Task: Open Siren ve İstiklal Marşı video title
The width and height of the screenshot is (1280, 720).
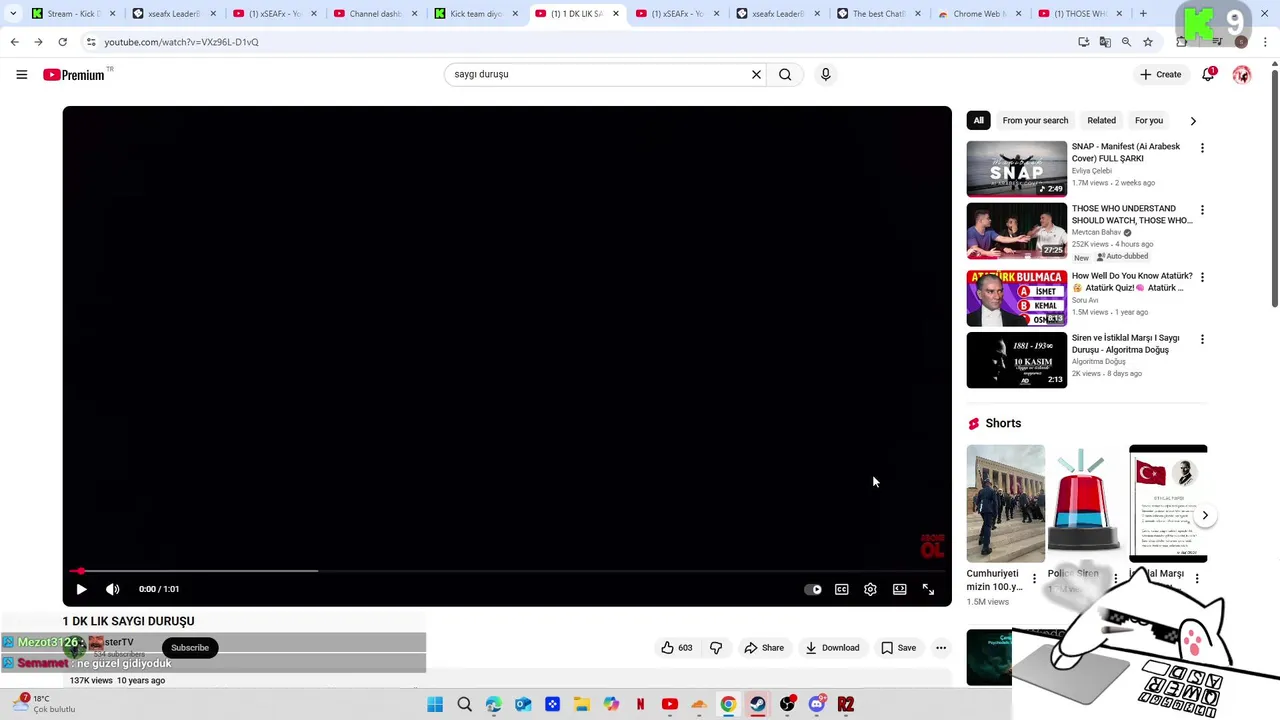Action: pos(1127,344)
